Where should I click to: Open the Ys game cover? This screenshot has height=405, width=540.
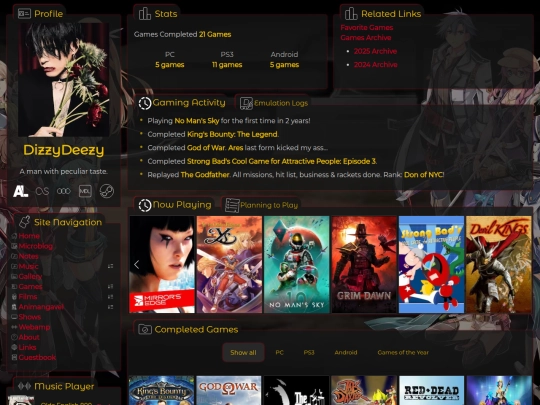[229, 264]
